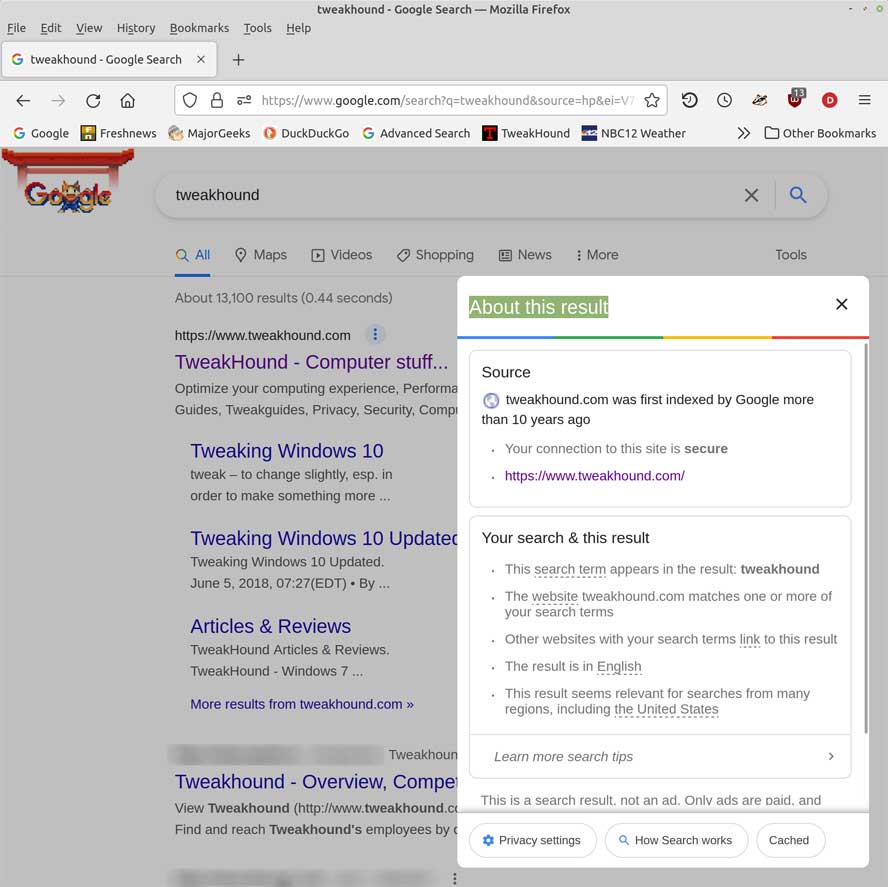This screenshot has width=888, height=887.
Task: Click More results from tweakhound.com
Action: 302,704
